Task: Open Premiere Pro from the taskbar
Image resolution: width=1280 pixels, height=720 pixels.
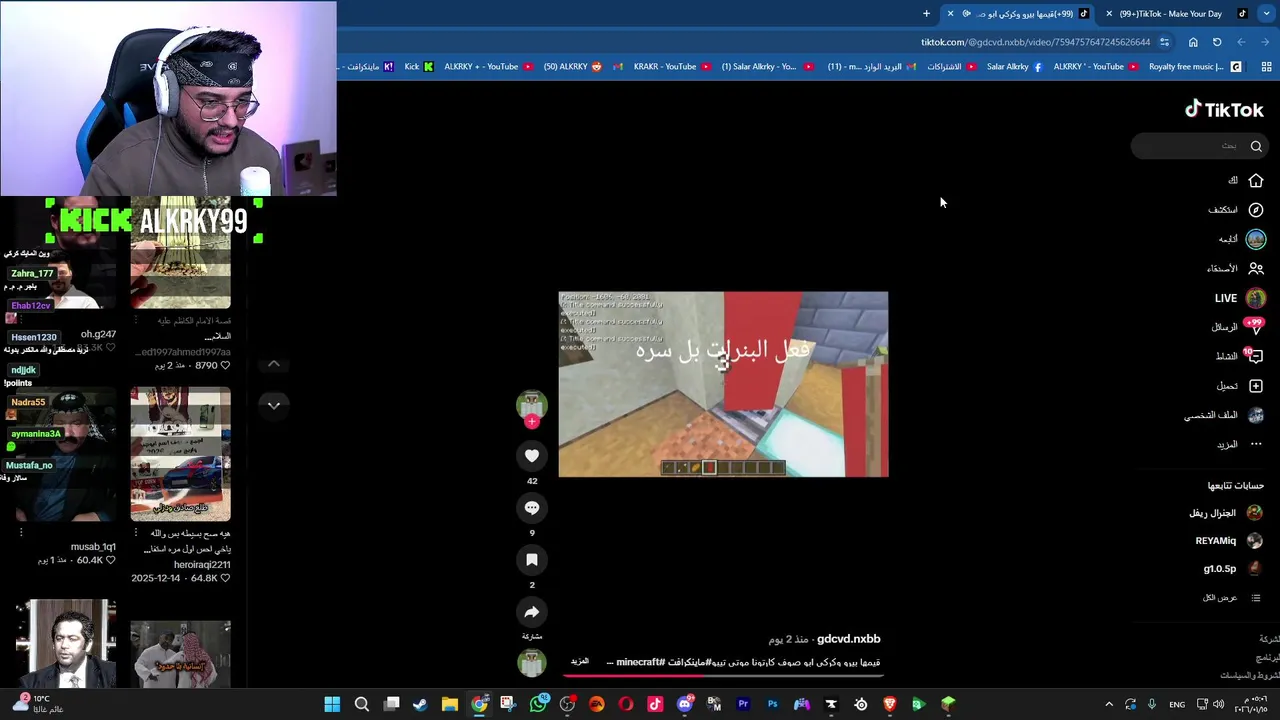Action: click(x=743, y=705)
